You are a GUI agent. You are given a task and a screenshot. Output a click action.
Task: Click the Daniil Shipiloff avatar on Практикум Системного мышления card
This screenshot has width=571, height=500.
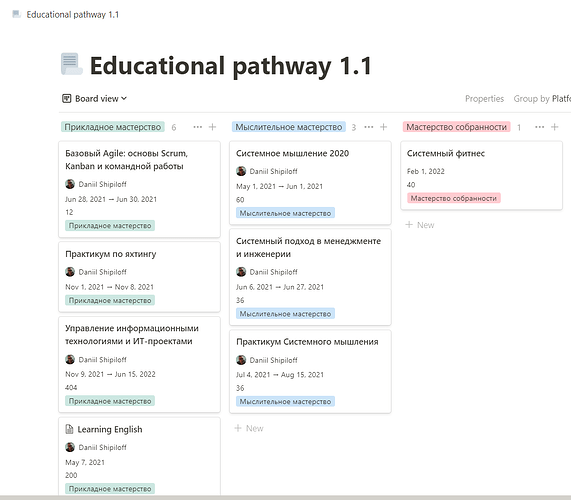pyautogui.click(x=241, y=360)
